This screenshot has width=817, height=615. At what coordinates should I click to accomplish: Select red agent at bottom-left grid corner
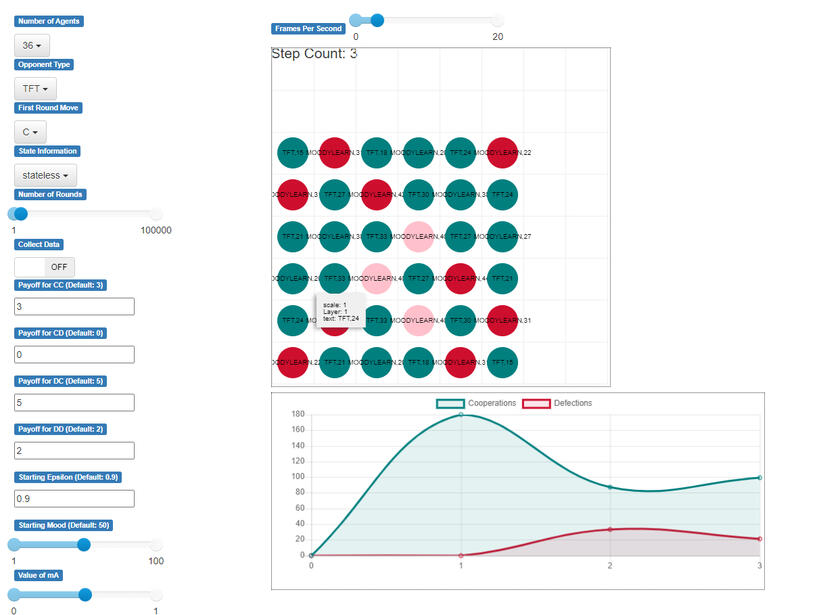point(293,361)
